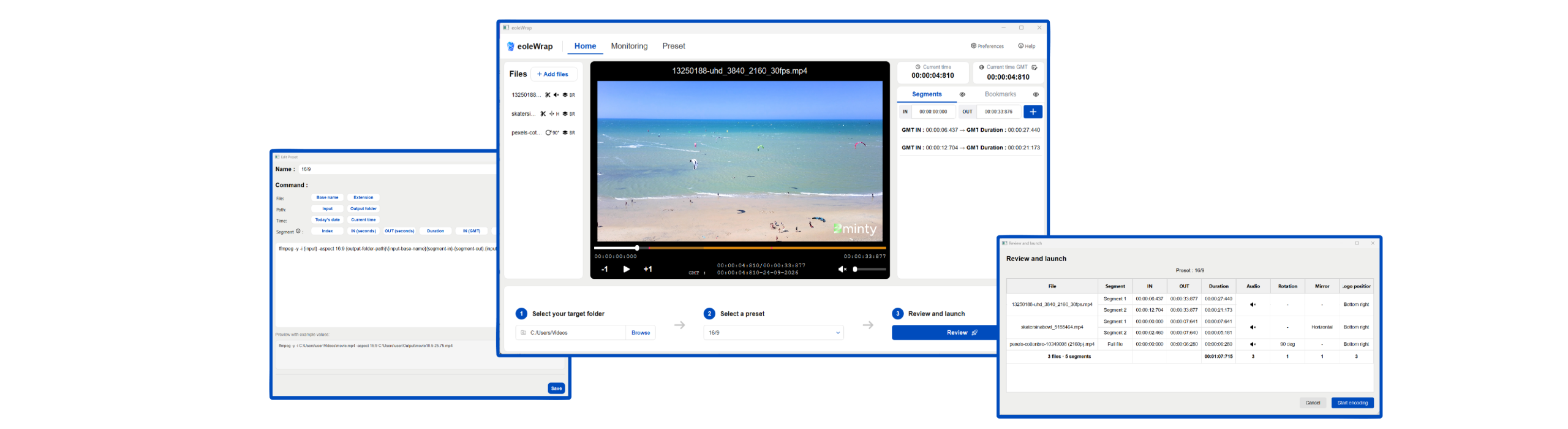The height and width of the screenshot is (429, 1568).
Task: Click Cancel in Review and launch window
Action: (1313, 403)
